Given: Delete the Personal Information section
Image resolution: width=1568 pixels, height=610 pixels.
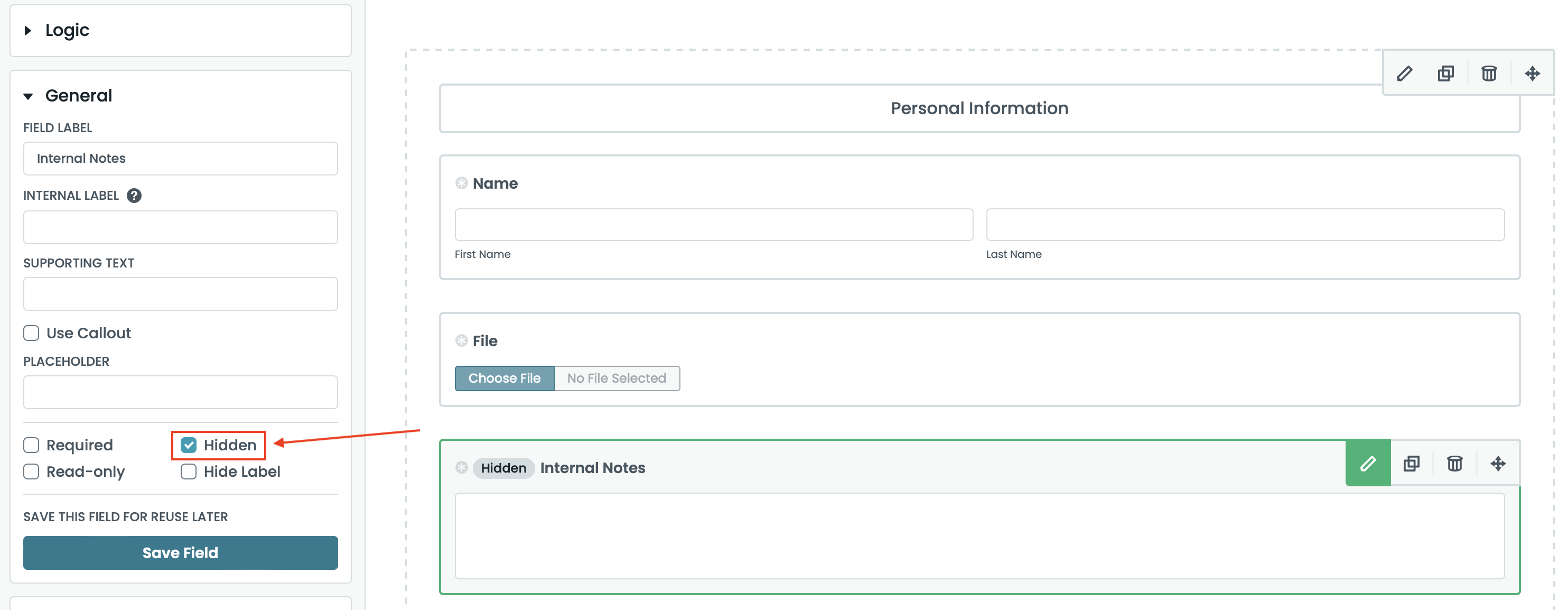Looking at the screenshot, I should point(1489,73).
